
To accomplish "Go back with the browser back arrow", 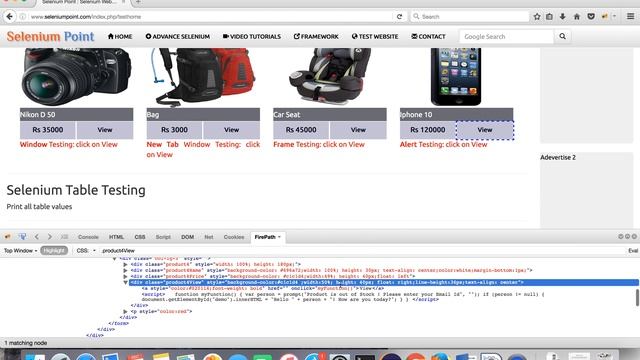I will pos(10,17).
